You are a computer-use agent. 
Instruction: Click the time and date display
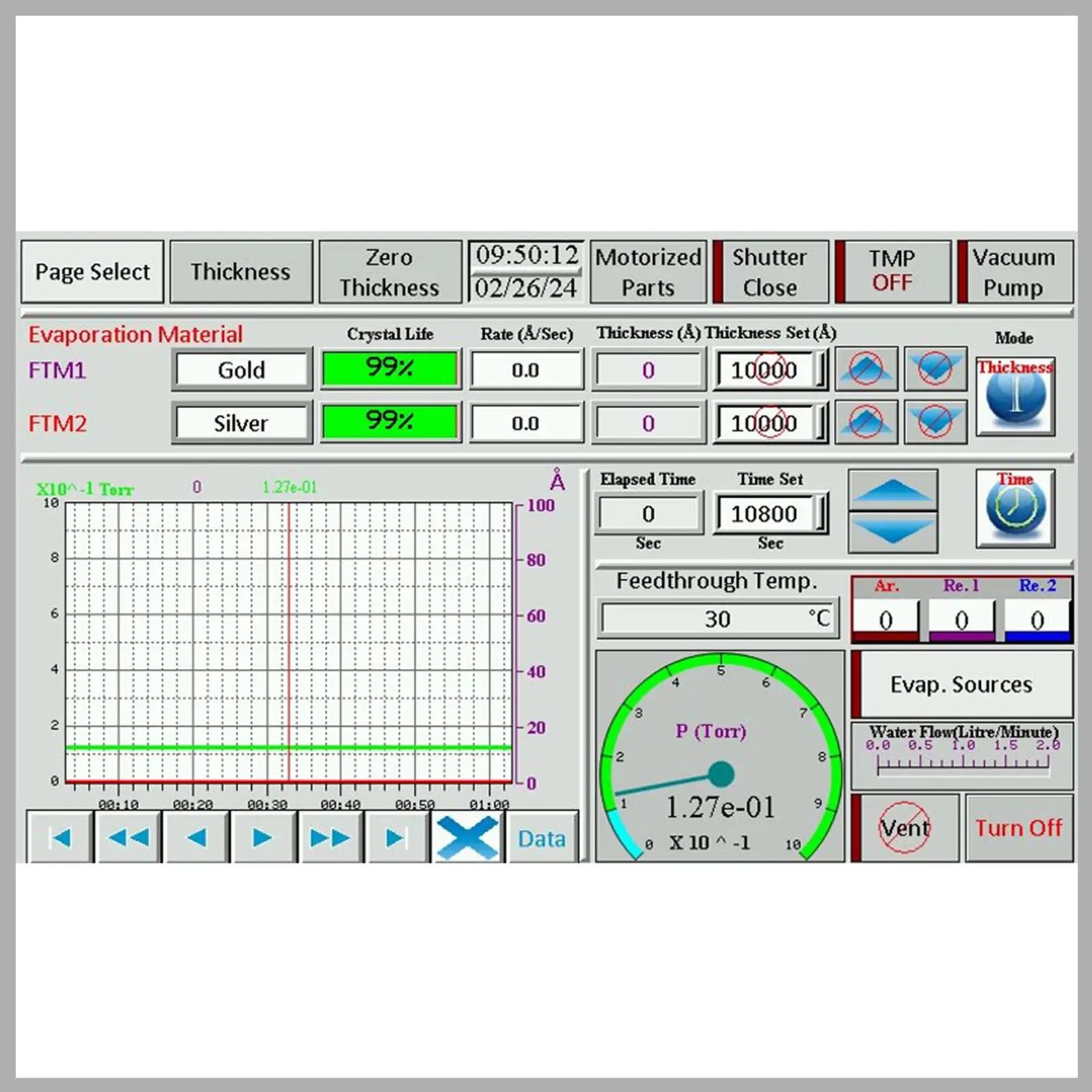point(526,271)
